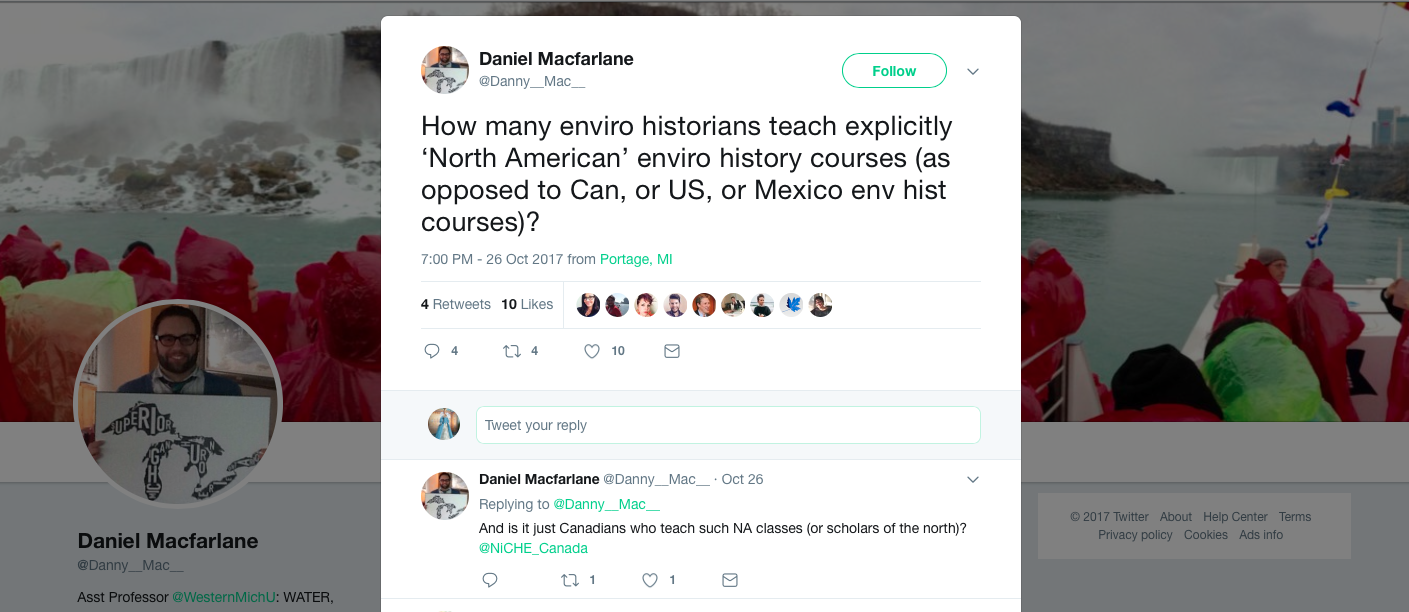The width and height of the screenshot is (1409, 612).
Task: Open the Portage, MI location link
Action: [636, 259]
